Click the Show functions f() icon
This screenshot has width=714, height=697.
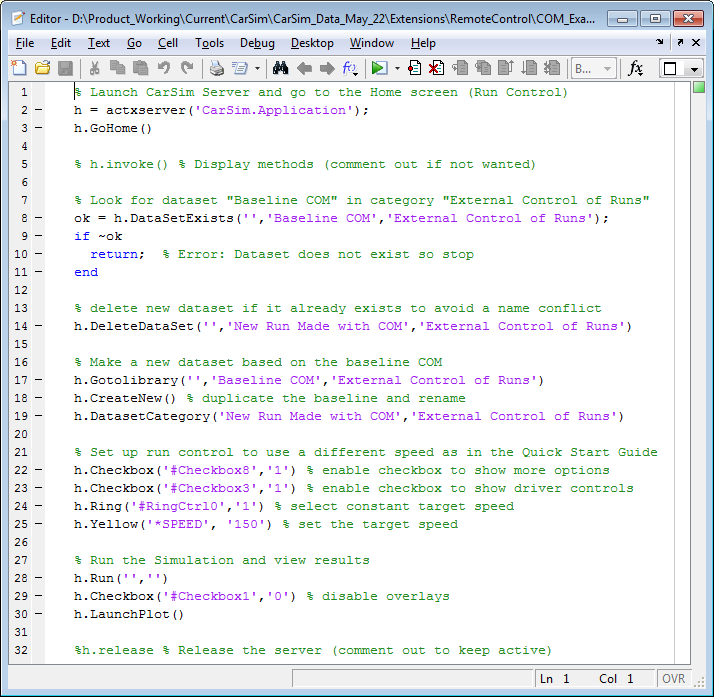click(350, 68)
